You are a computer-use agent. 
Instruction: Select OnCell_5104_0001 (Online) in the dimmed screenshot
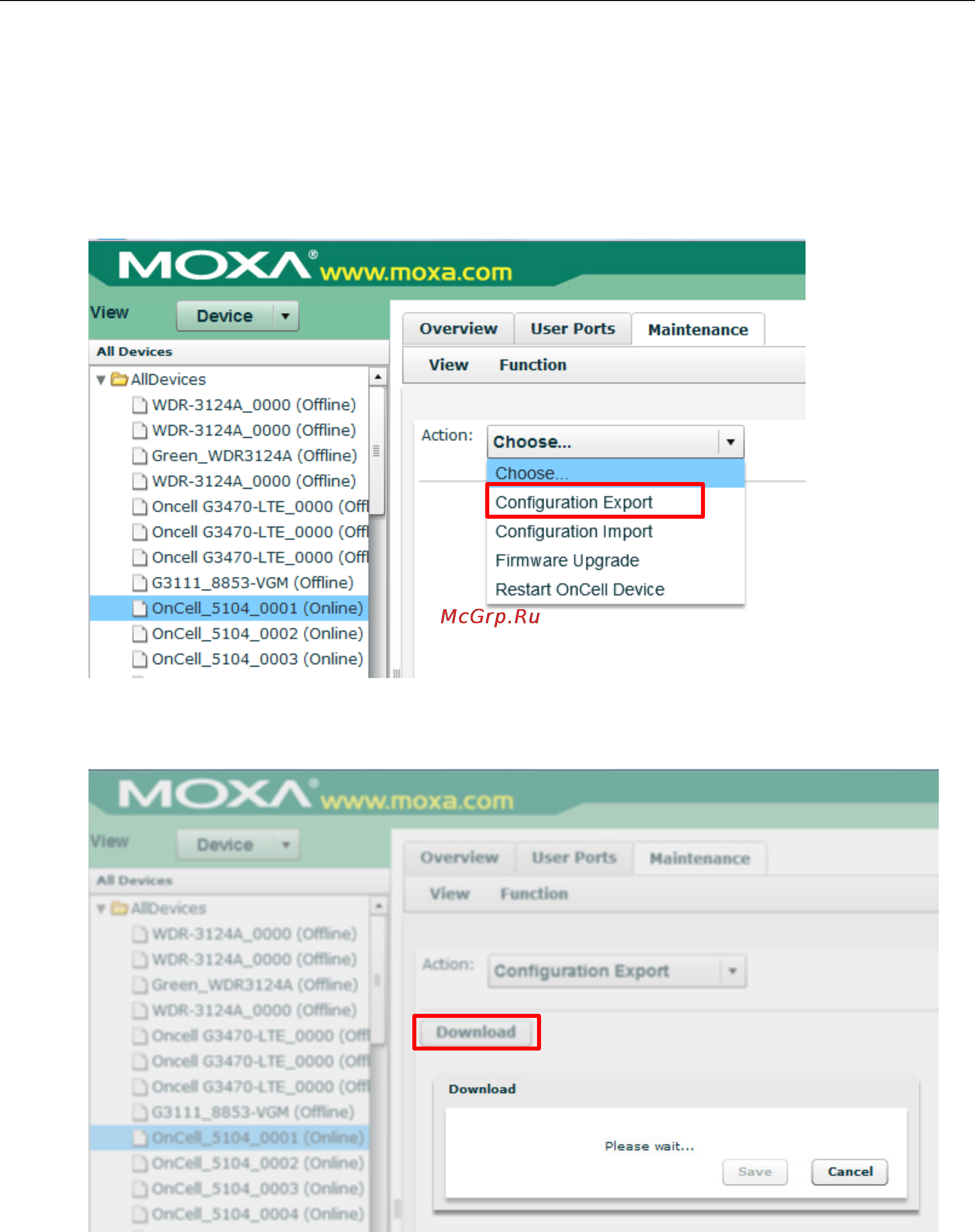click(x=257, y=1138)
